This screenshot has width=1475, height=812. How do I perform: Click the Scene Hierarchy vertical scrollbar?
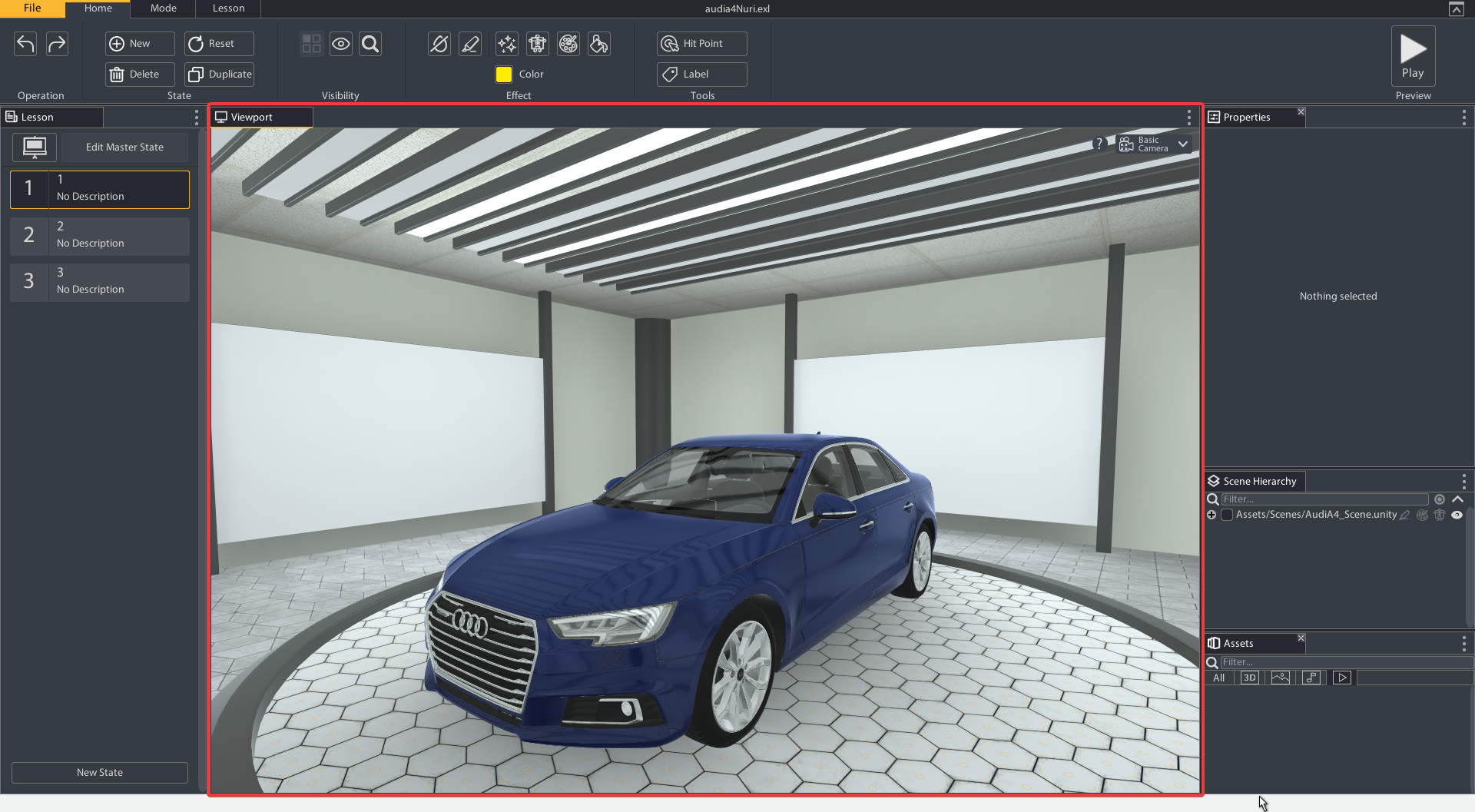1470,567
